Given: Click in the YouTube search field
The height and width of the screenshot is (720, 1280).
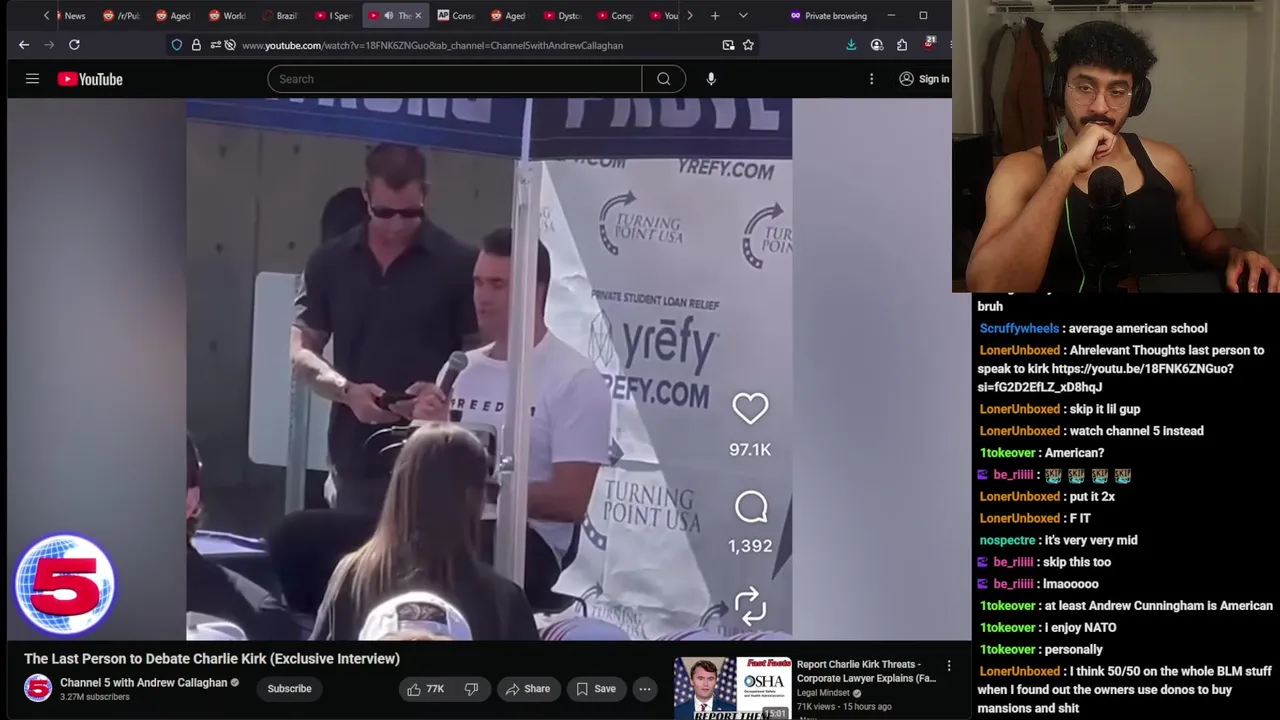Looking at the screenshot, I should [454, 79].
